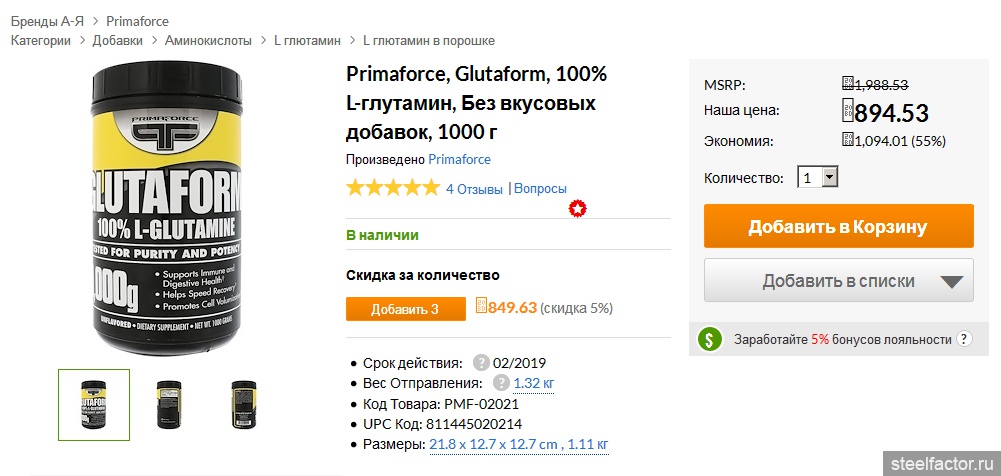The height and width of the screenshot is (476, 1001).
Task: Click the 1.32 кг shipping weight link
Action: tap(534, 383)
